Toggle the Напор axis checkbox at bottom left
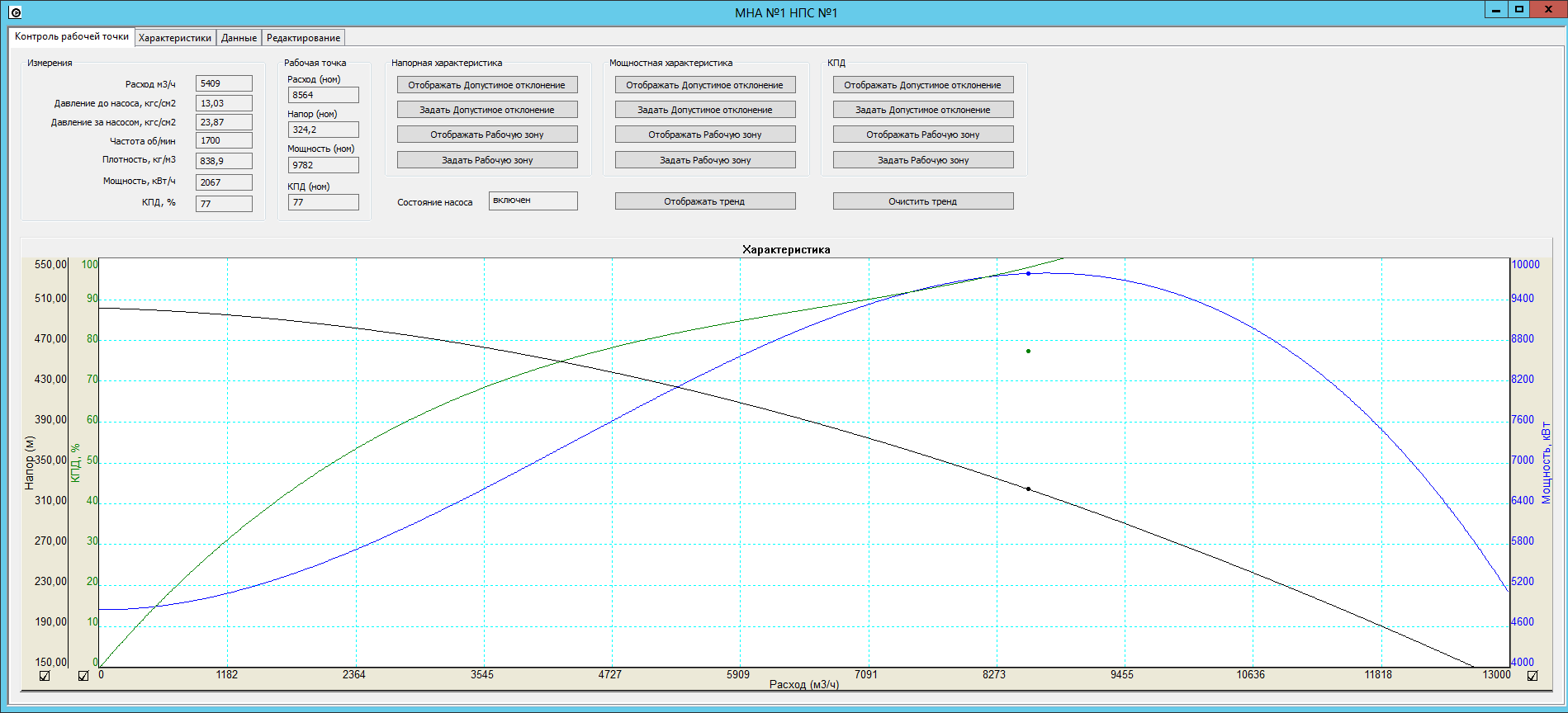Viewport: 1568px width, 713px height. [x=45, y=676]
